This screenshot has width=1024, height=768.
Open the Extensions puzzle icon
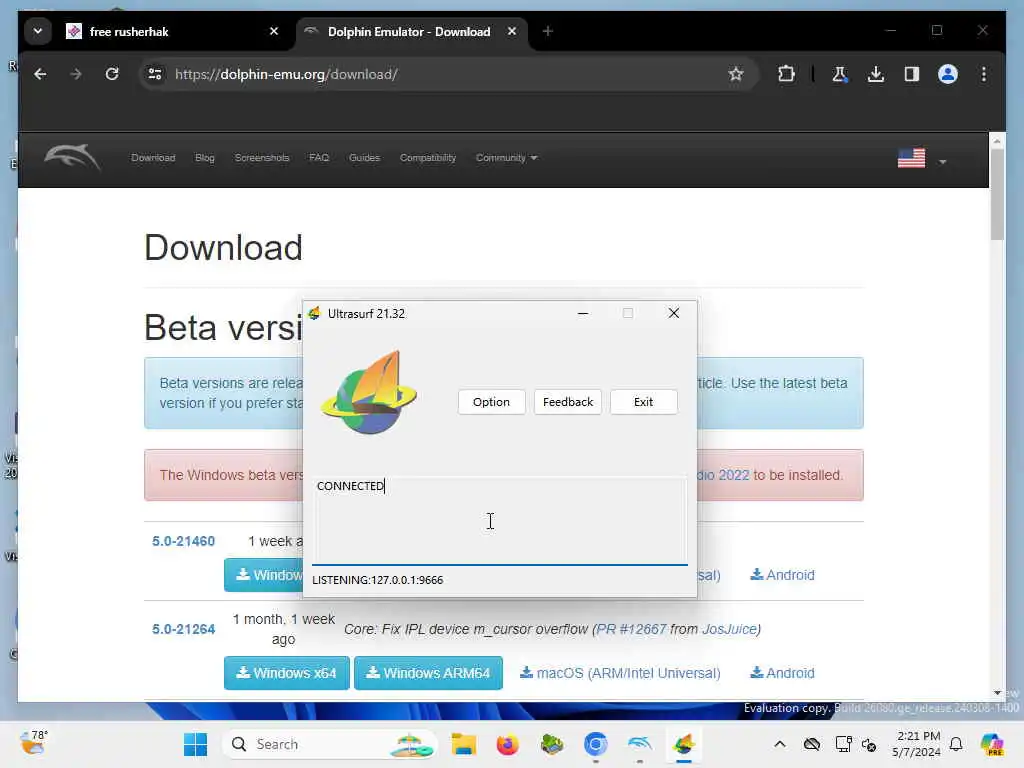click(x=786, y=74)
